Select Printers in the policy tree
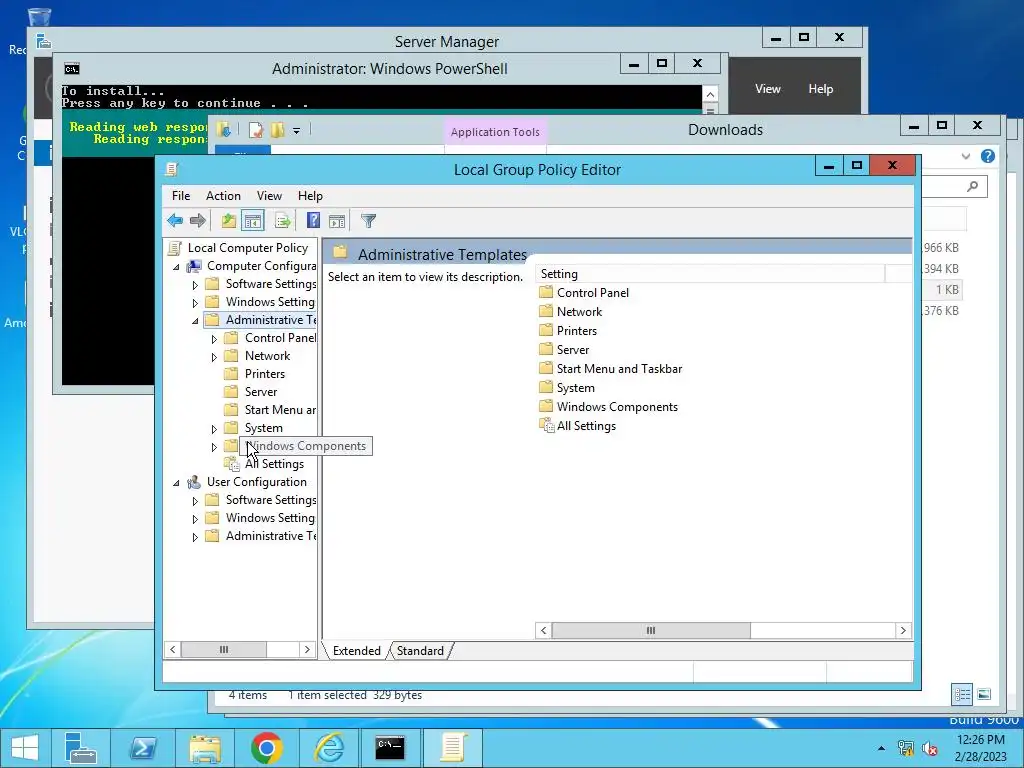Screen dimensions: 1024x768 [x=264, y=374]
